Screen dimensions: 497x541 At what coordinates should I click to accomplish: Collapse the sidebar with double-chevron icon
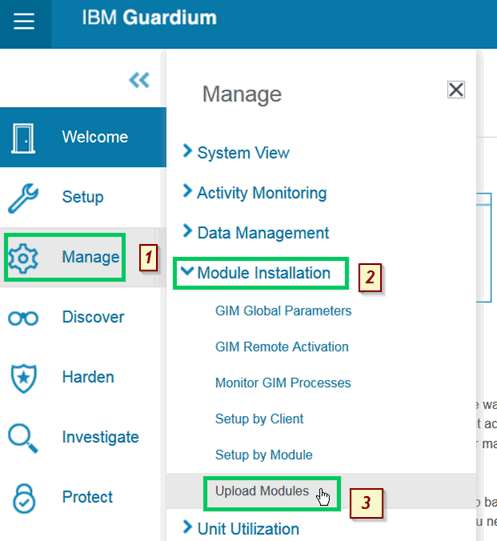139,80
